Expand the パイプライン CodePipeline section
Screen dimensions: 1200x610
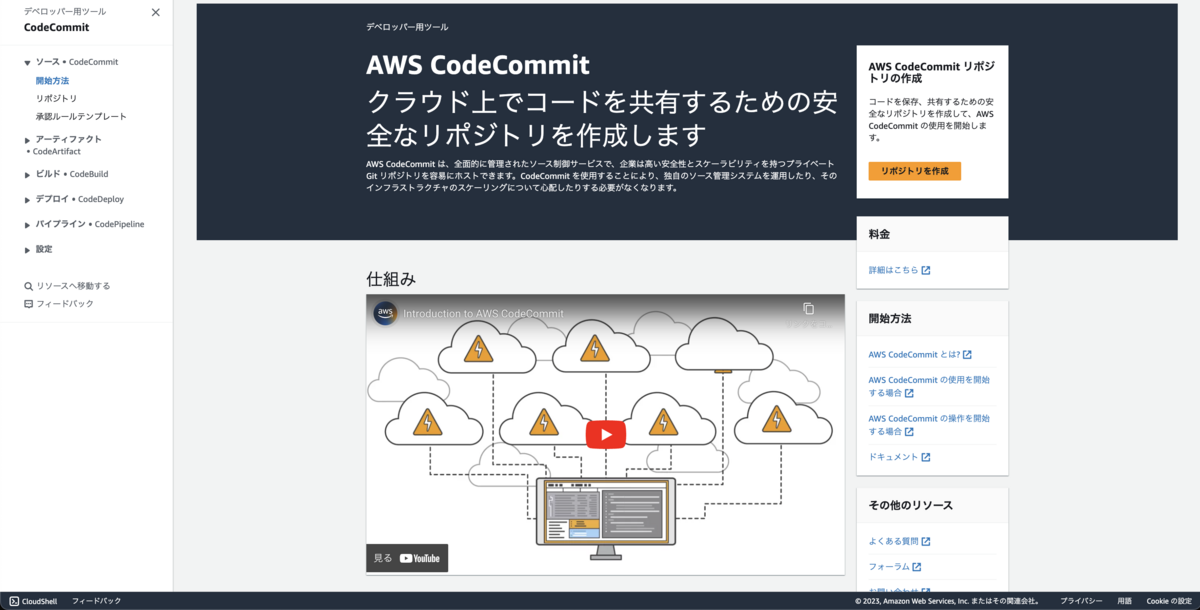click(x=28, y=224)
